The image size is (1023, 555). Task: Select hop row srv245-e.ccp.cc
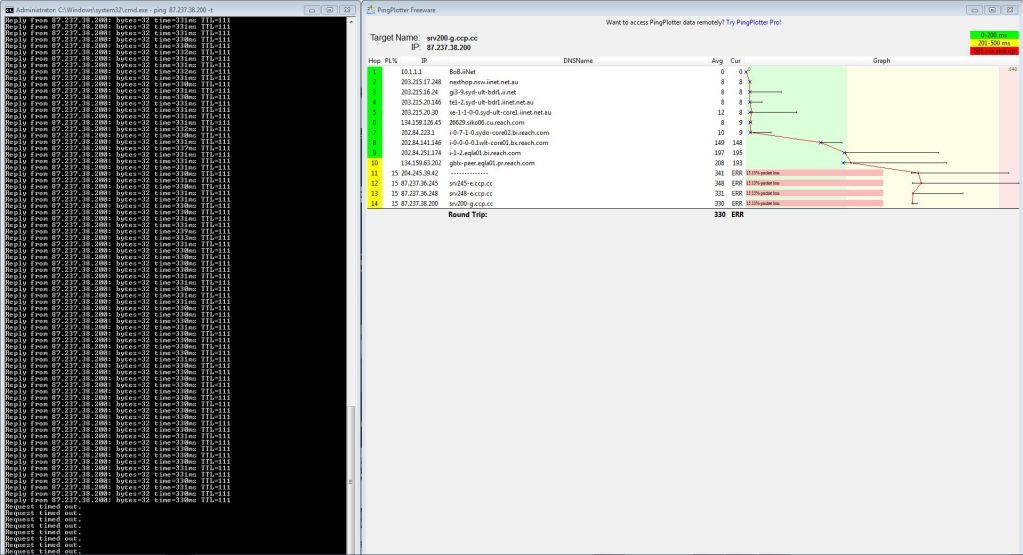693,183
